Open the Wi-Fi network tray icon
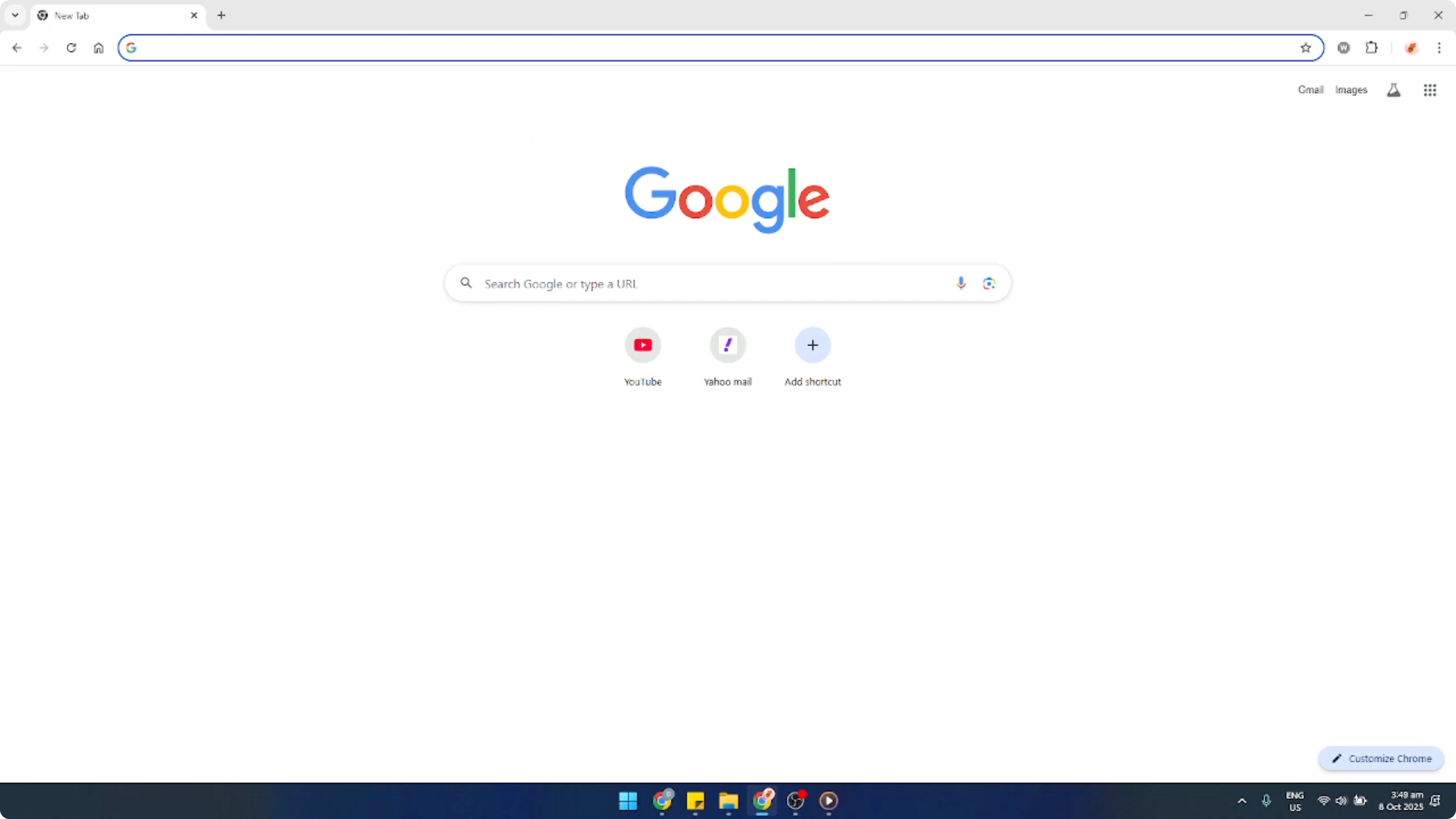1456x819 pixels. pos(1324,801)
